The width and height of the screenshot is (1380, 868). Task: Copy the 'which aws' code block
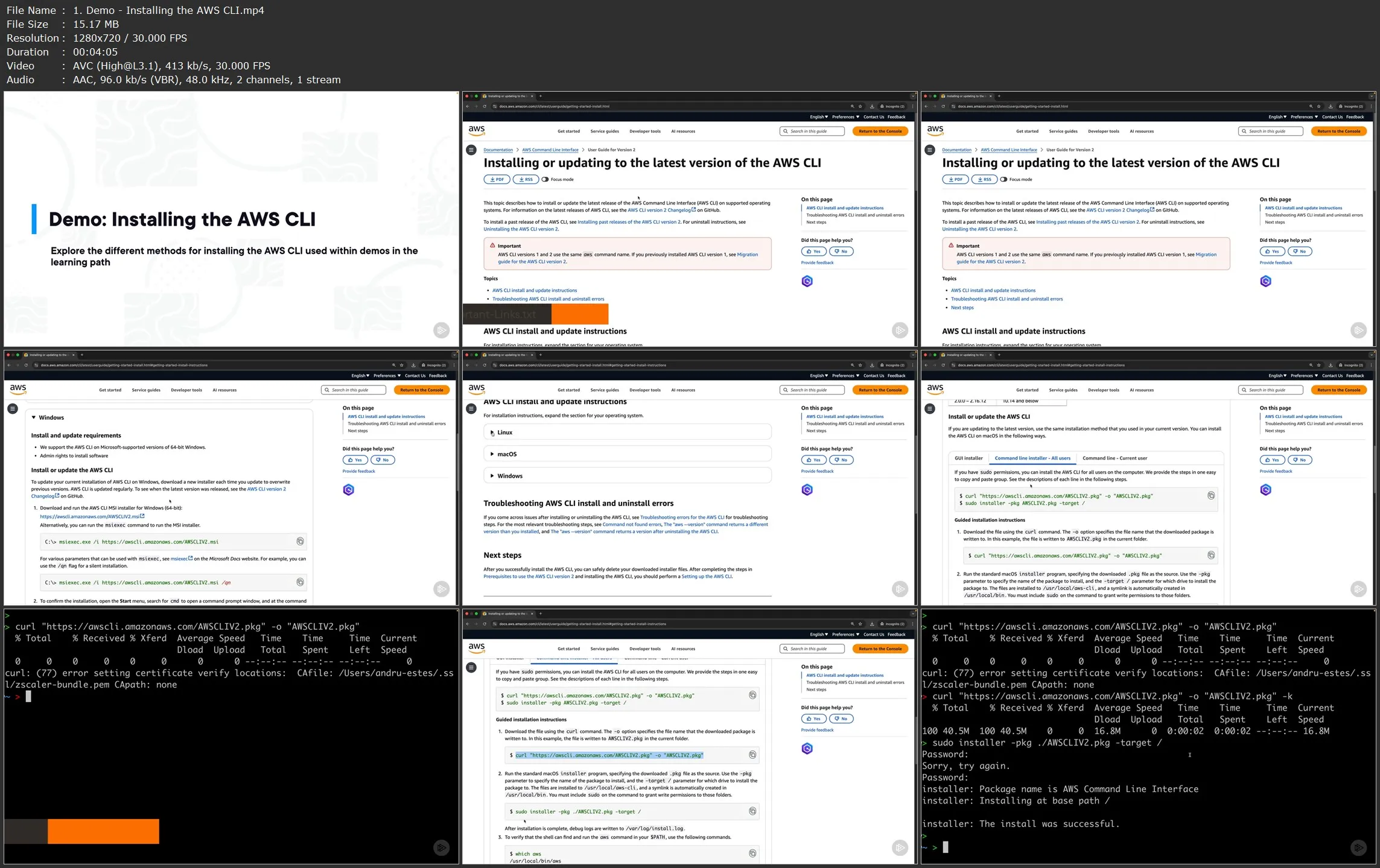coord(752,853)
